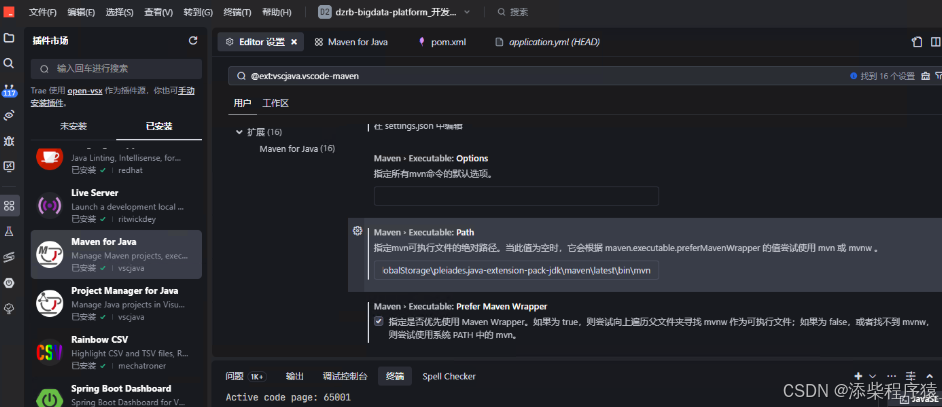Click the redhat publisher label
This screenshot has height=407, width=942.
click(x=130, y=170)
